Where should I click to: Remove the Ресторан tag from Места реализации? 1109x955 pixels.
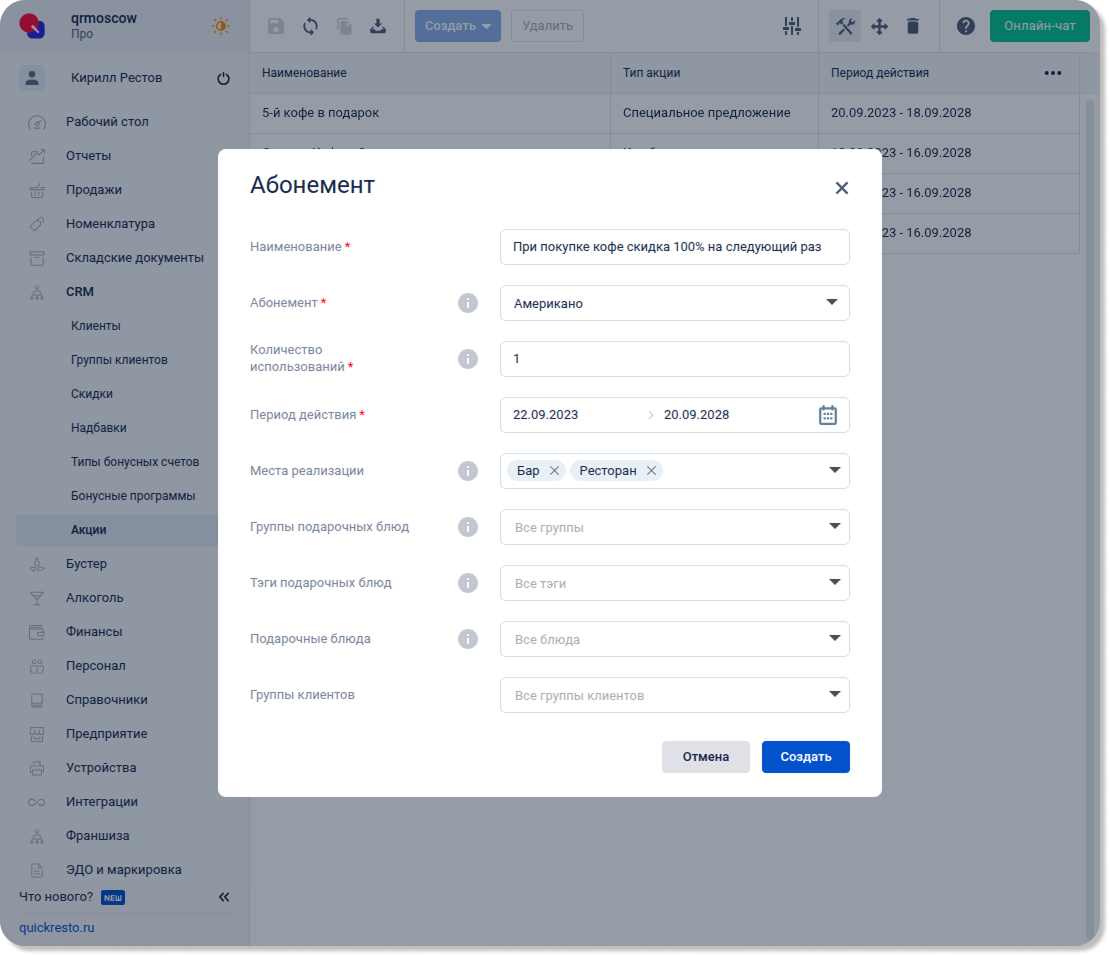[651, 471]
